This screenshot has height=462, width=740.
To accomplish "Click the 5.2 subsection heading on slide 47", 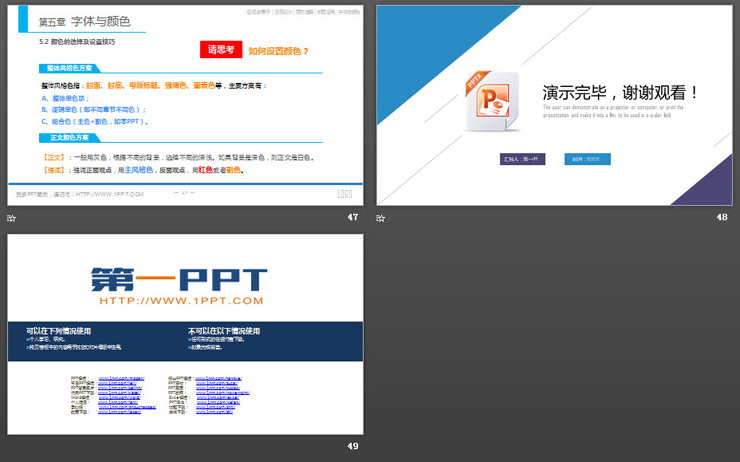I will [77, 42].
